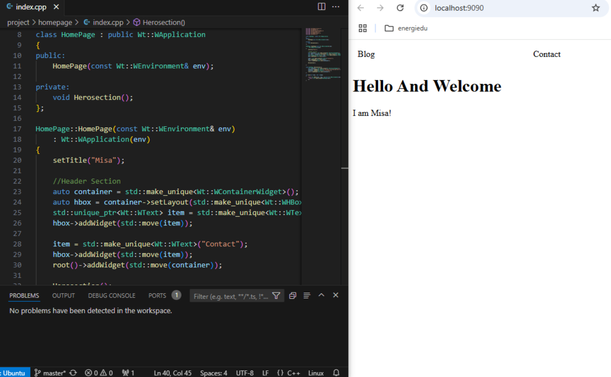This screenshot has height=377, width=611.
Task: Open the master branch picker
Action: point(50,373)
